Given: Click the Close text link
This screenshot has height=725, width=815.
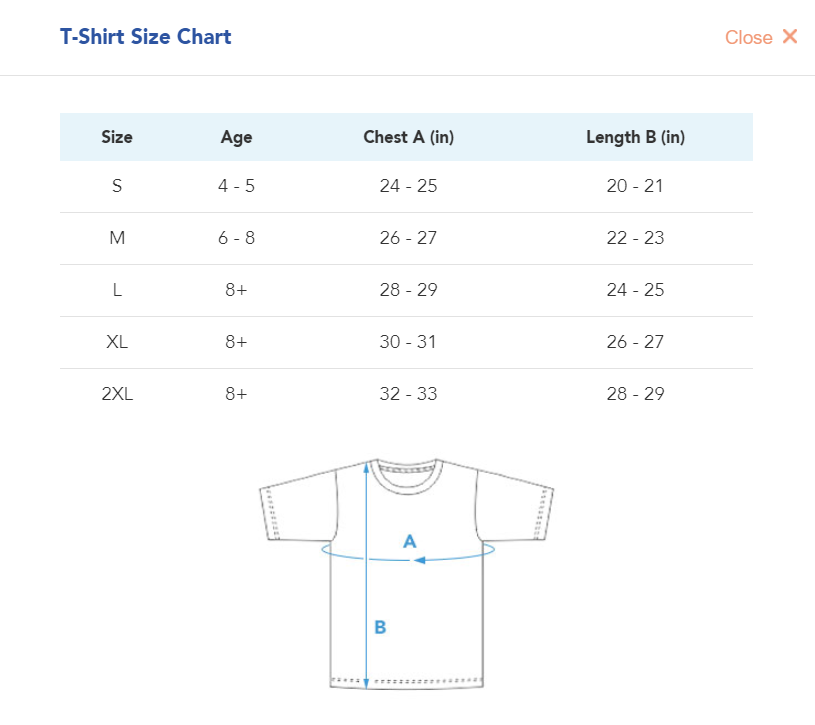Looking at the screenshot, I should click(x=748, y=38).
